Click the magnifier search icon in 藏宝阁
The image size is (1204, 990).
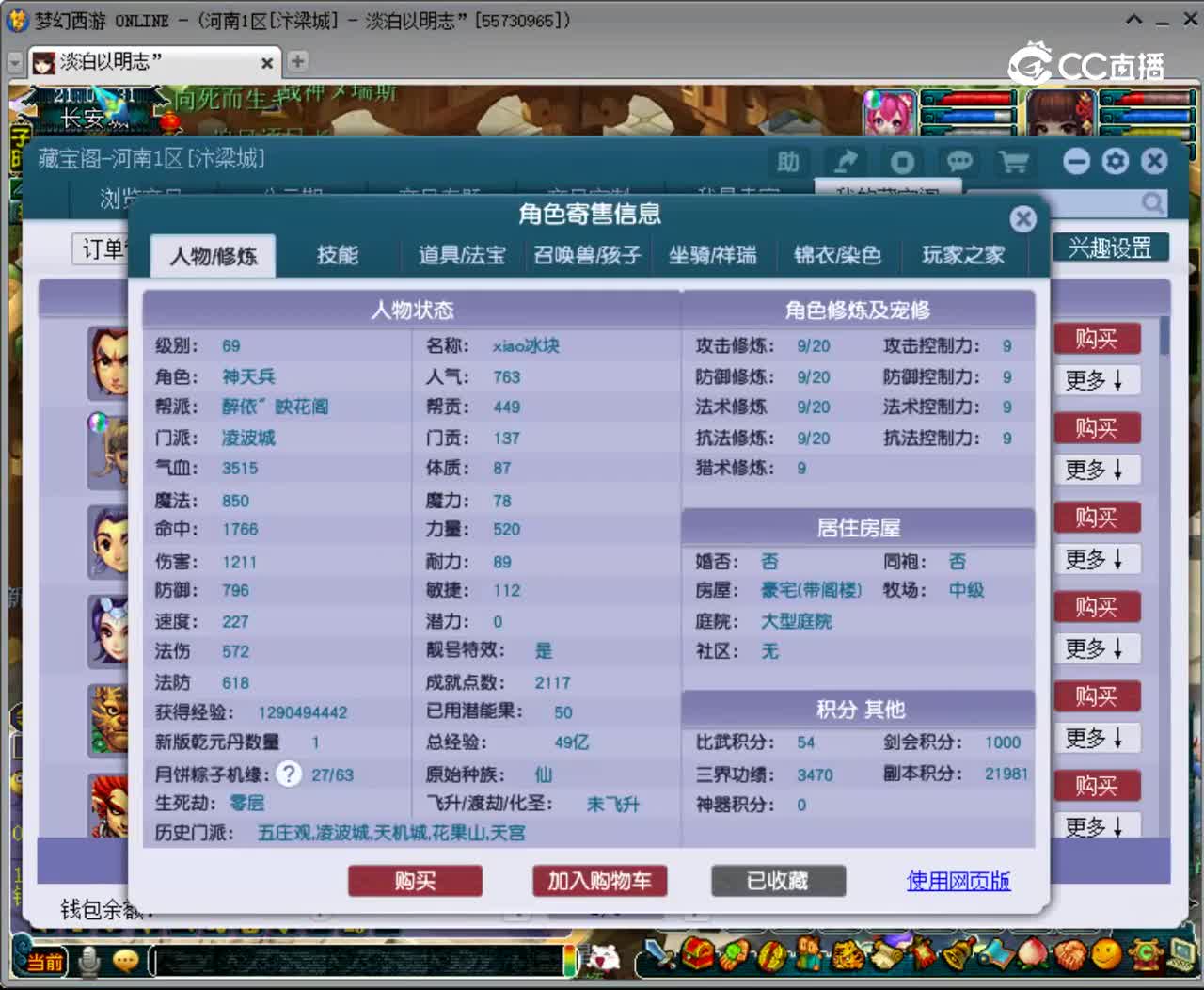(1152, 202)
